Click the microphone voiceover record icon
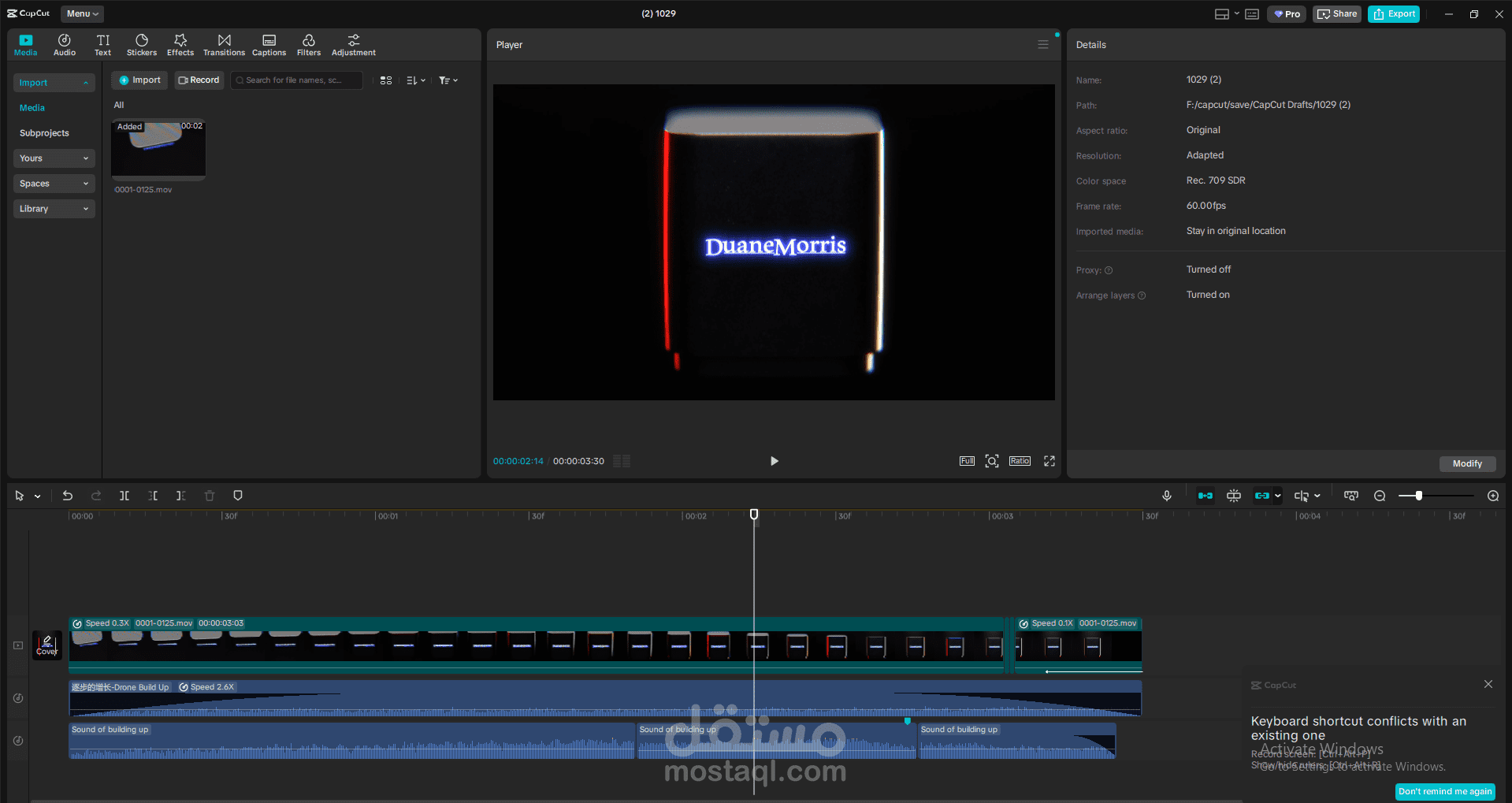 click(1167, 496)
